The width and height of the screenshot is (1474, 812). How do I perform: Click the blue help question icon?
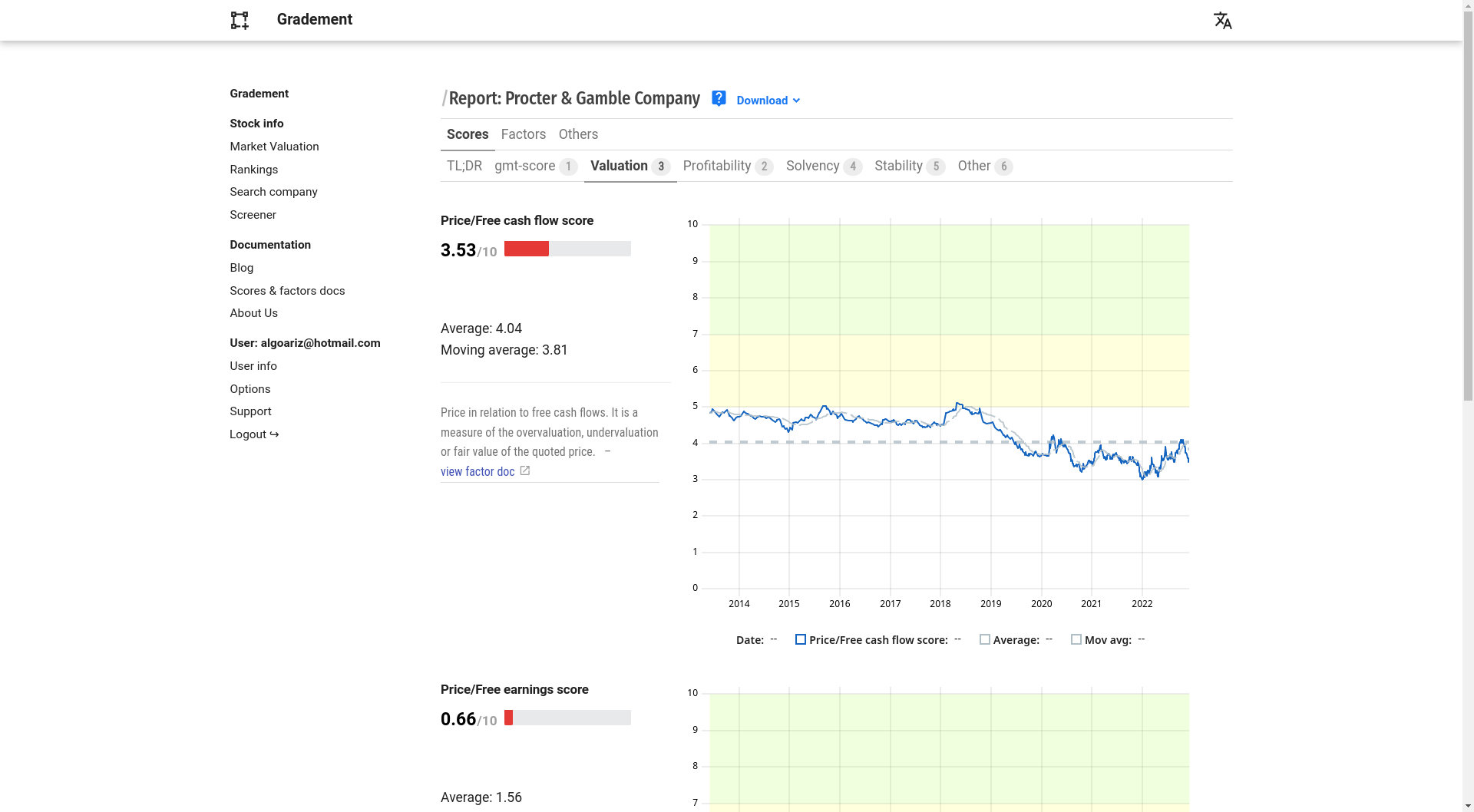(719, 98)
